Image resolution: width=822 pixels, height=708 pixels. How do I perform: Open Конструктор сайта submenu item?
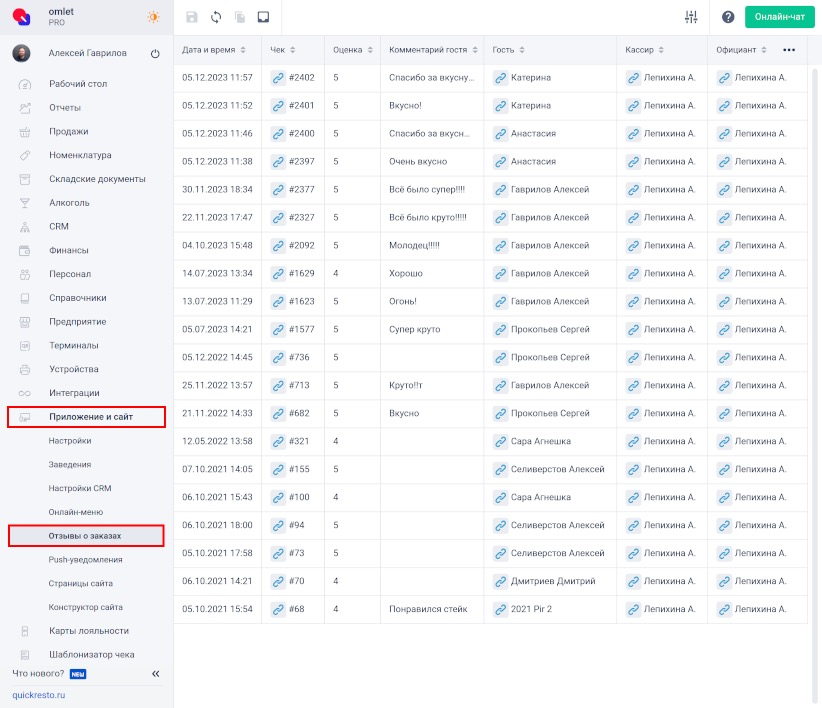pos(86,607)
